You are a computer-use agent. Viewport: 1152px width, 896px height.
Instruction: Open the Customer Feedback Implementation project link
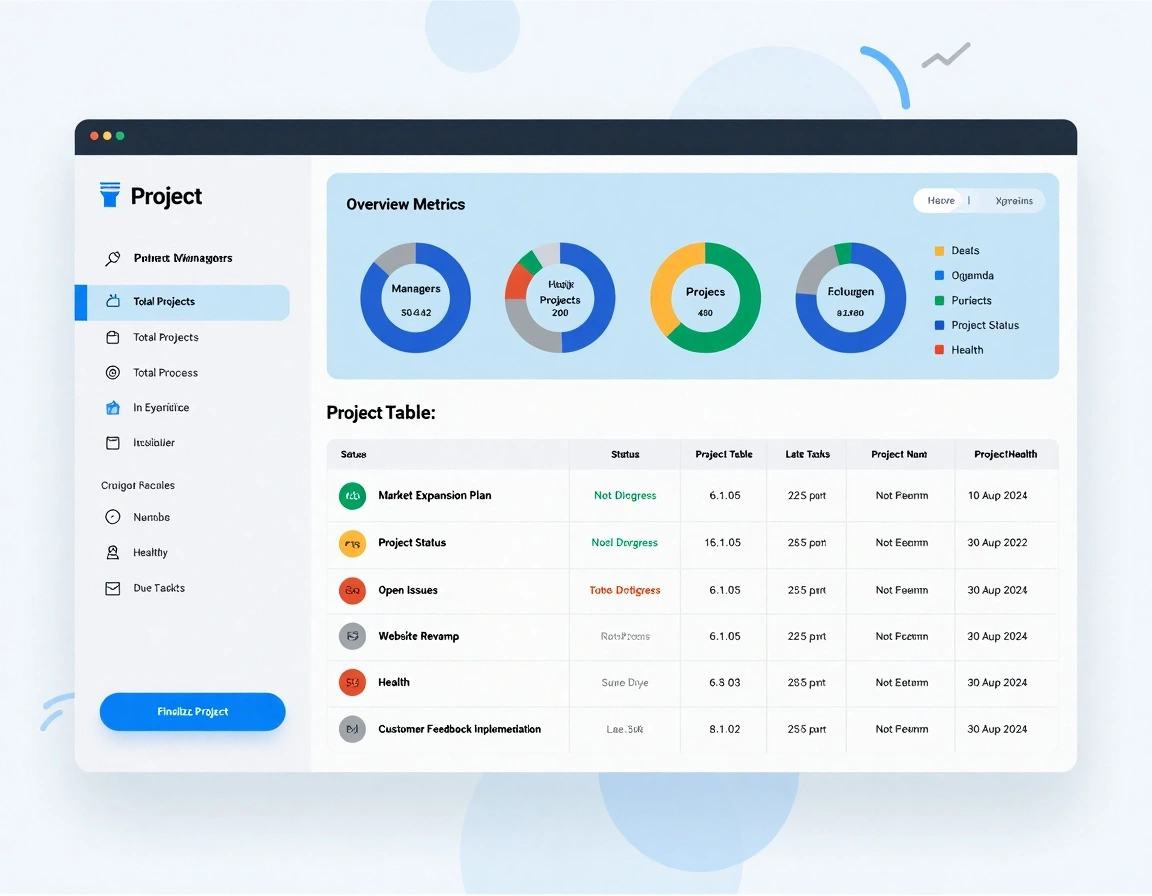pyautogui.click(x=459, y=729)
